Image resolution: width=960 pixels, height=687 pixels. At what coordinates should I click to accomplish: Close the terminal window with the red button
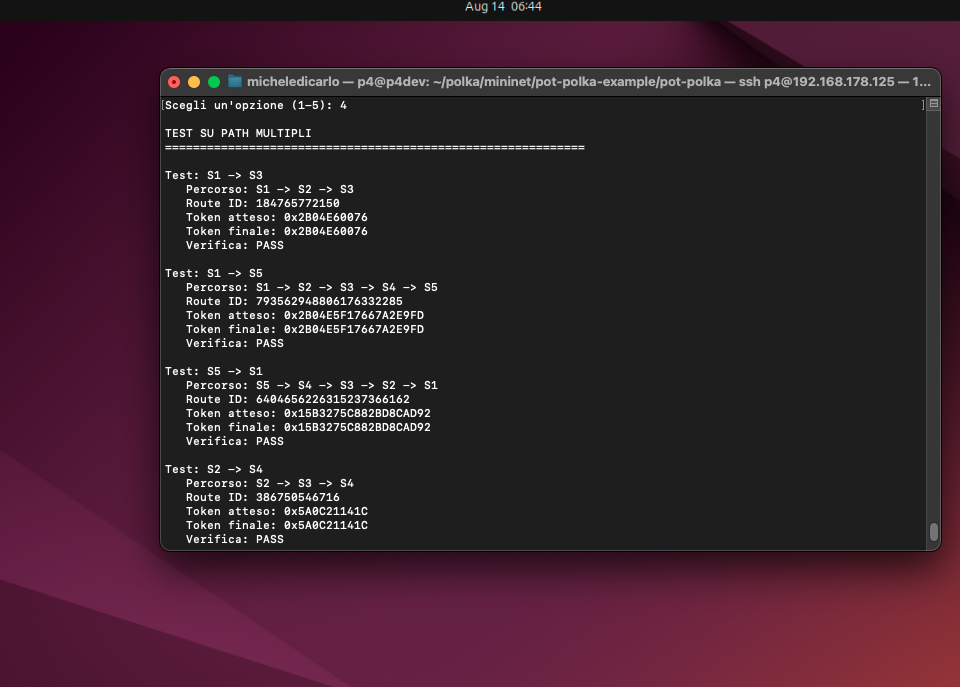(x=174, y=82)
